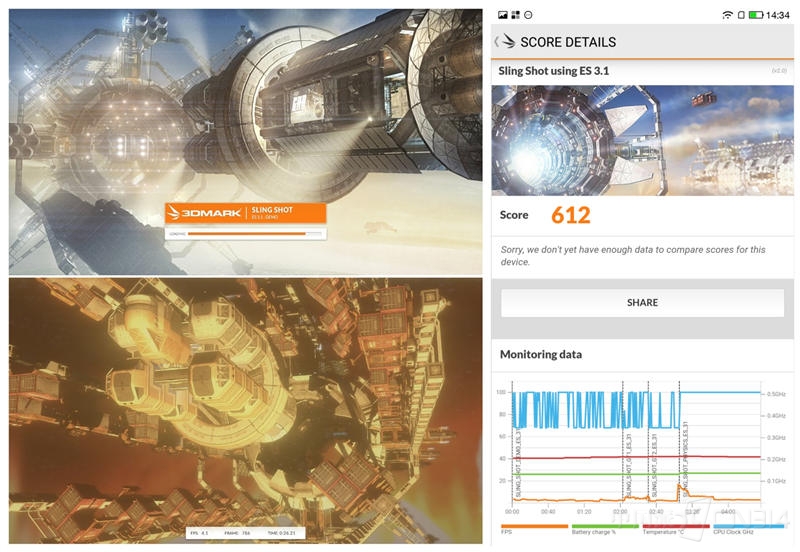Tap the SLING_SHOT_GT1_ES_31 chart marker
This screenshot has height=552, width=800.
click(x=629, y=465)
